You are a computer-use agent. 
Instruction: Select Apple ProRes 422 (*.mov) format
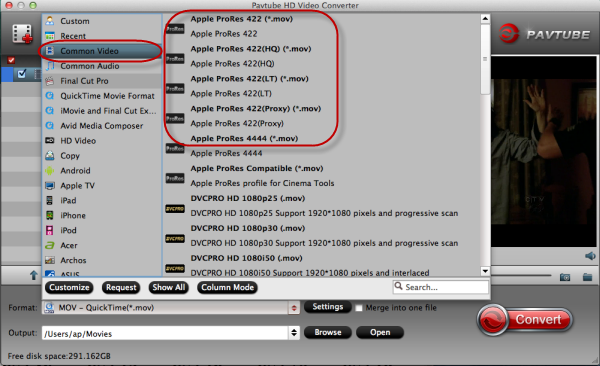click(x=241, y=19)
